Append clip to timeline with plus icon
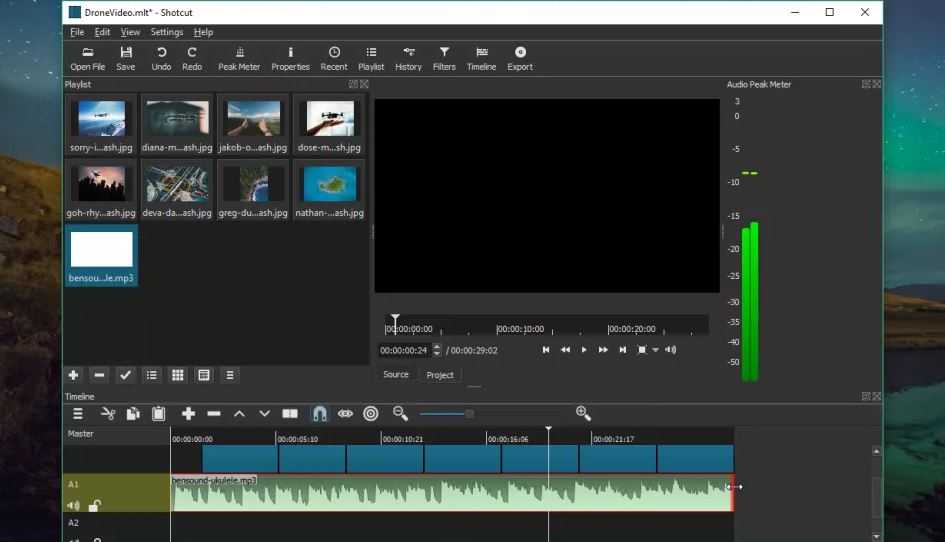The image size is (945, 542). (x=188, y=414)
